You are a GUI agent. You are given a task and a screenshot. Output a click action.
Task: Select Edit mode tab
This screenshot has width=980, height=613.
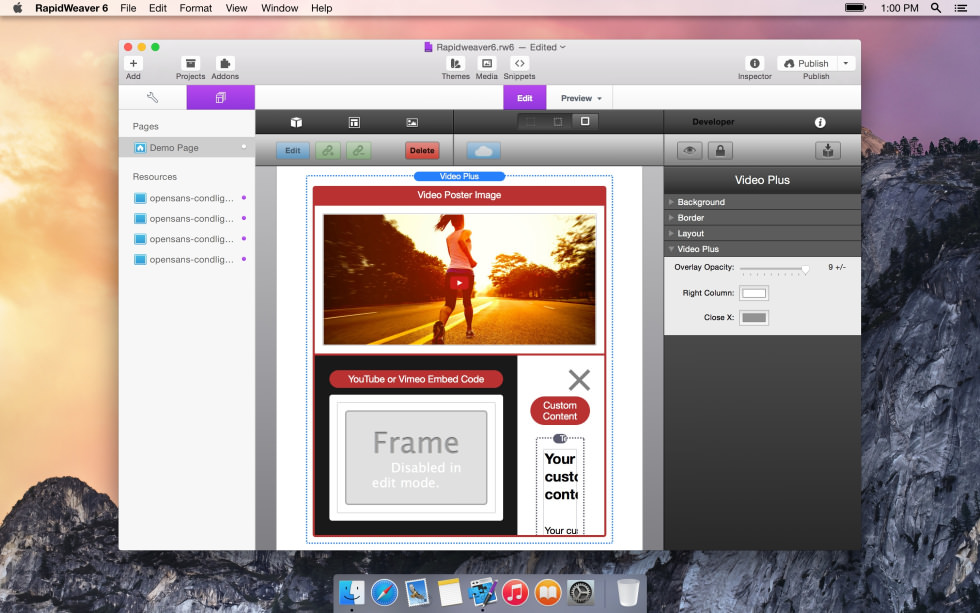pos(524,98)
